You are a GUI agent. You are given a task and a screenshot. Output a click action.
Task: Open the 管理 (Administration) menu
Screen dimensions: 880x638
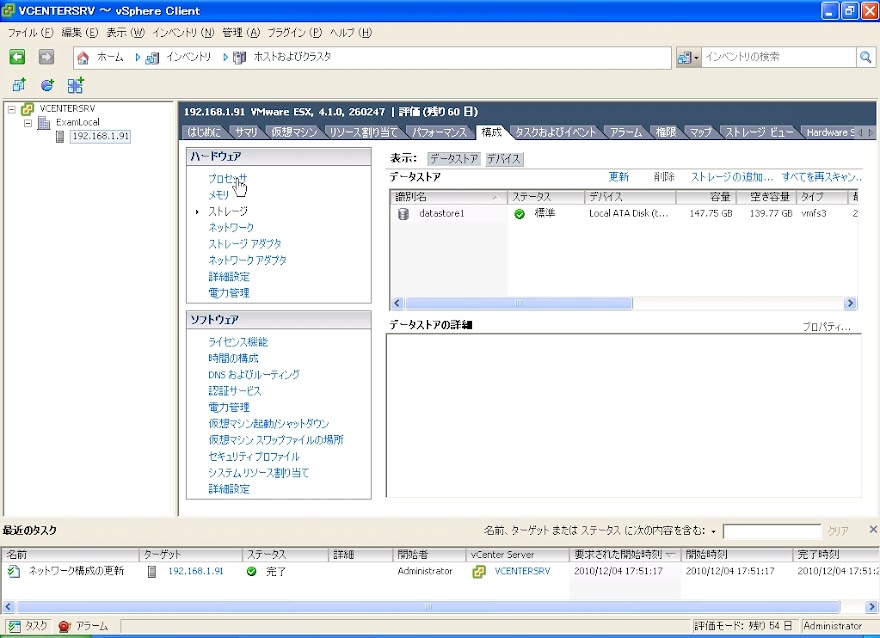click(x=241, y=33)
